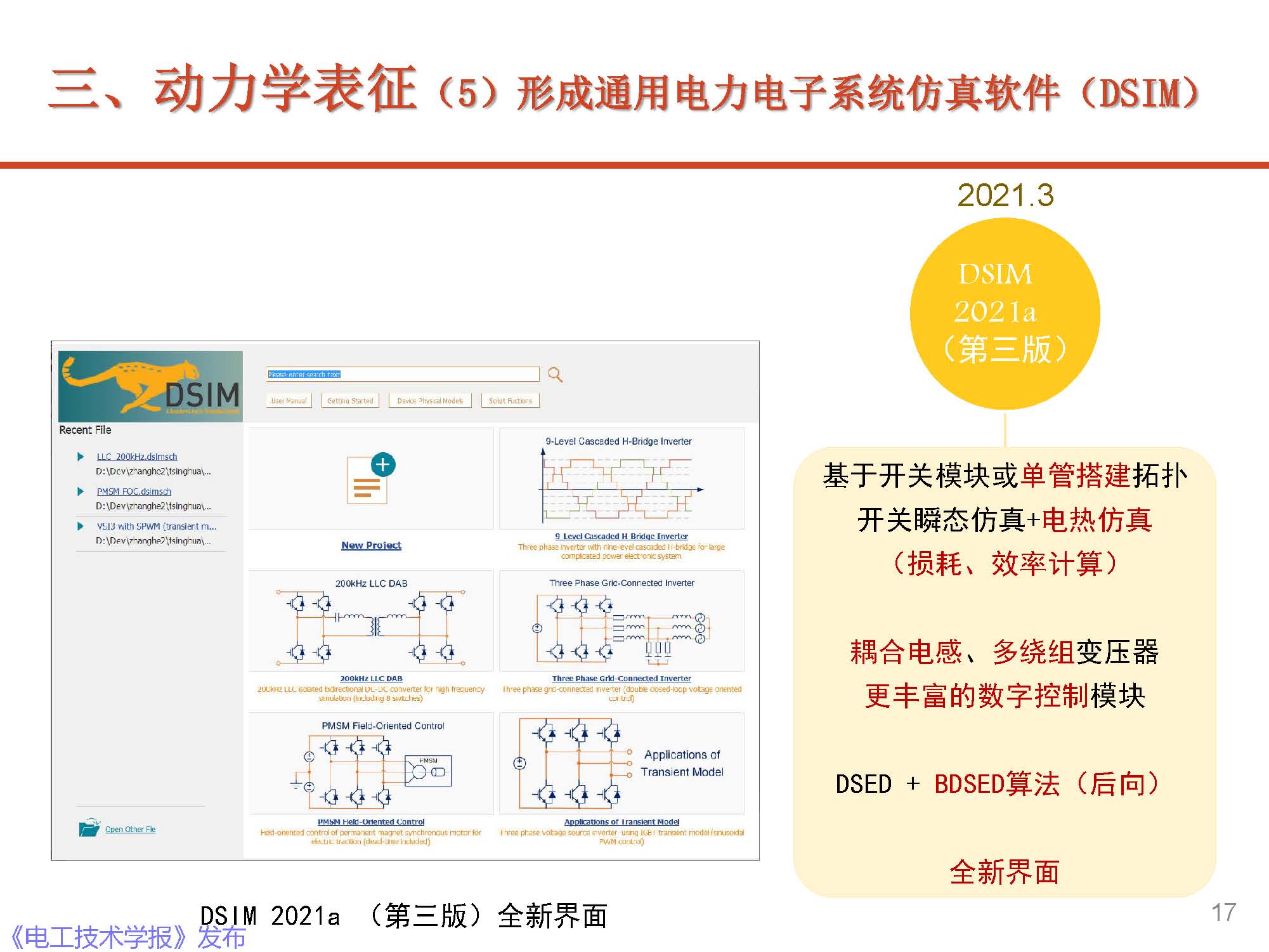Click the search magnifier icon
This screenshot has height=952, width=1269.
pyautogui.click(x=555, y=375)
